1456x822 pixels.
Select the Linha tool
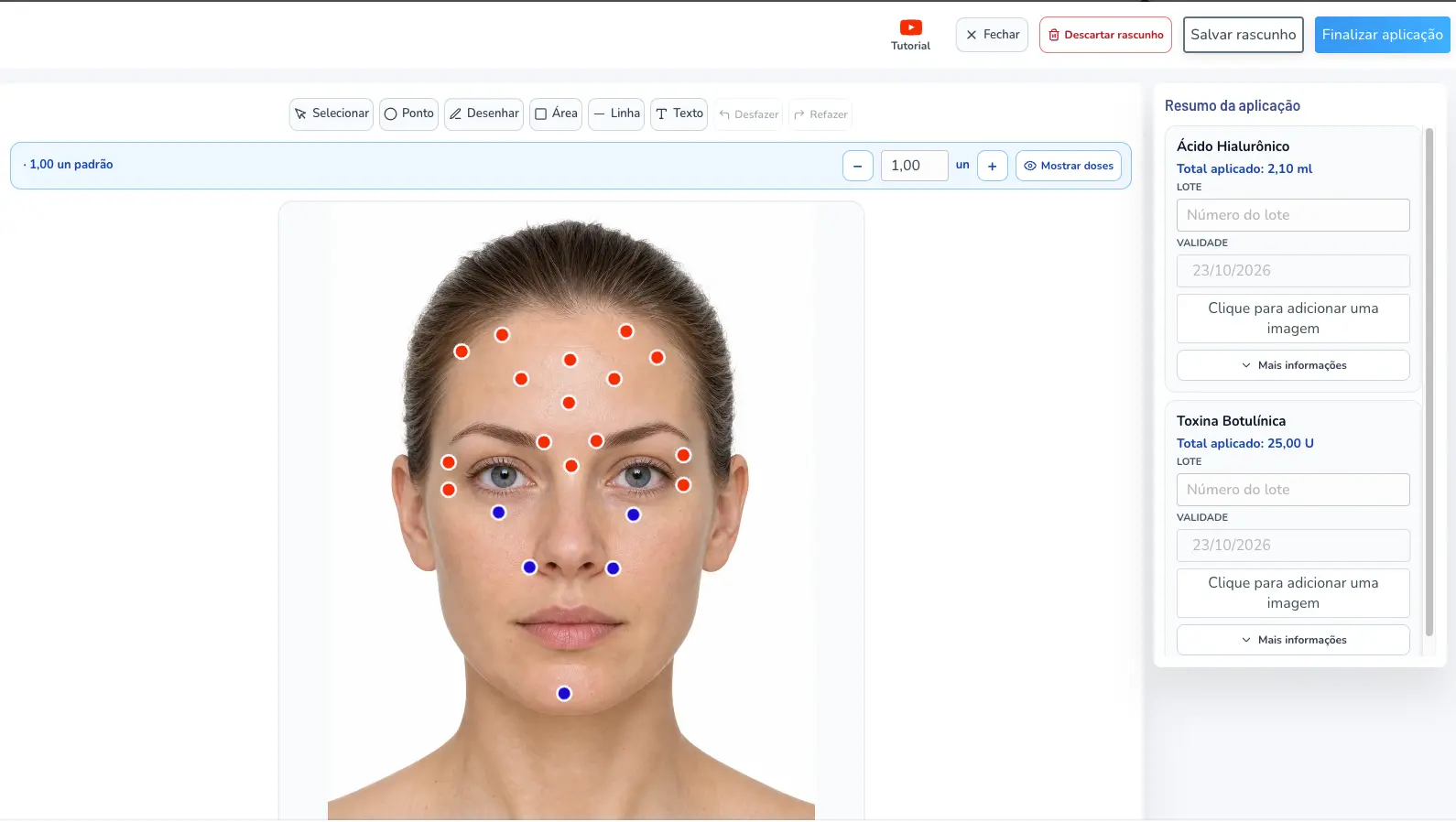[x=616, y=114]
